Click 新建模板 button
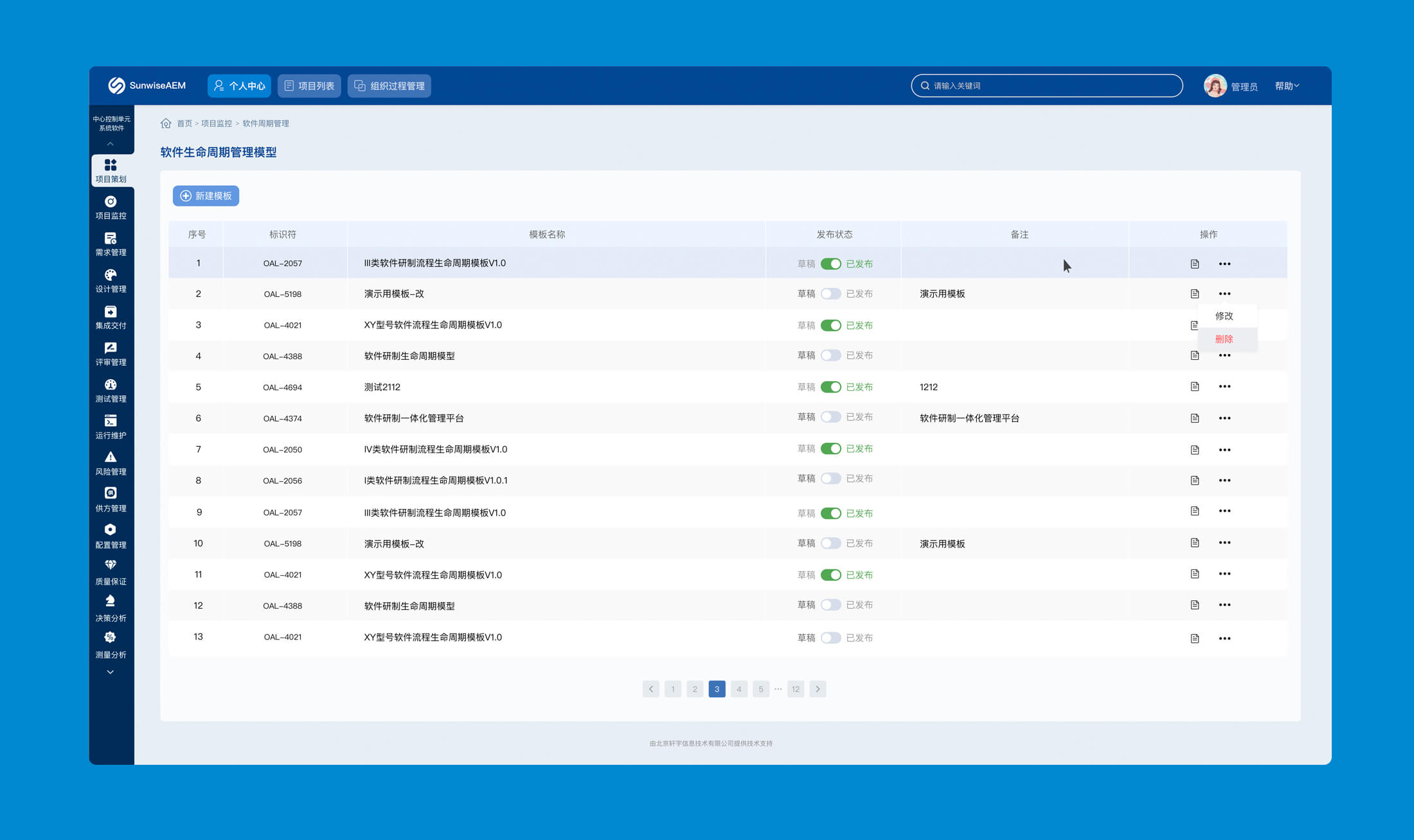 [x=206, y=196]
